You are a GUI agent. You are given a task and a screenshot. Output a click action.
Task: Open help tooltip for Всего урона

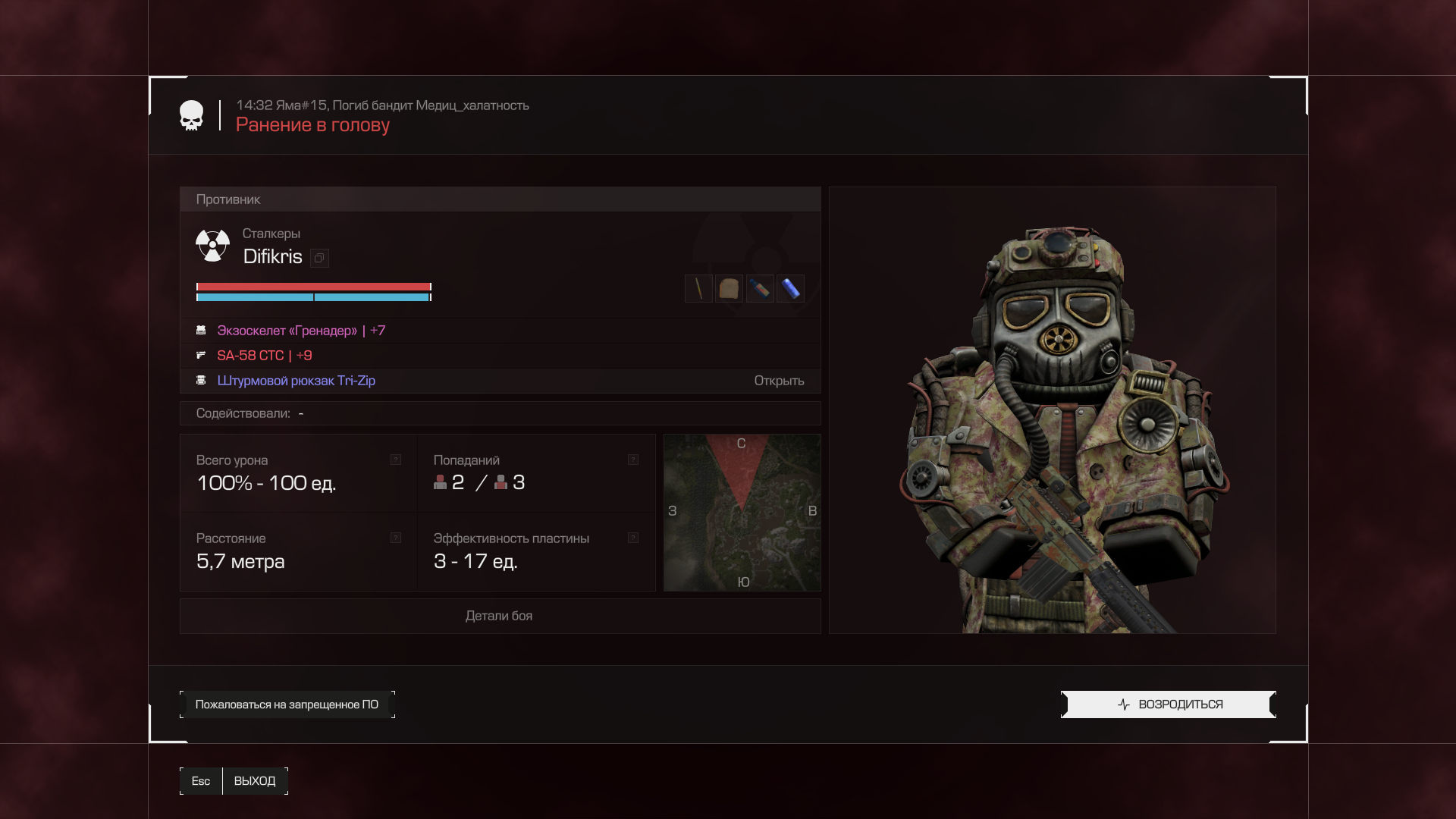tap(396, 460)
